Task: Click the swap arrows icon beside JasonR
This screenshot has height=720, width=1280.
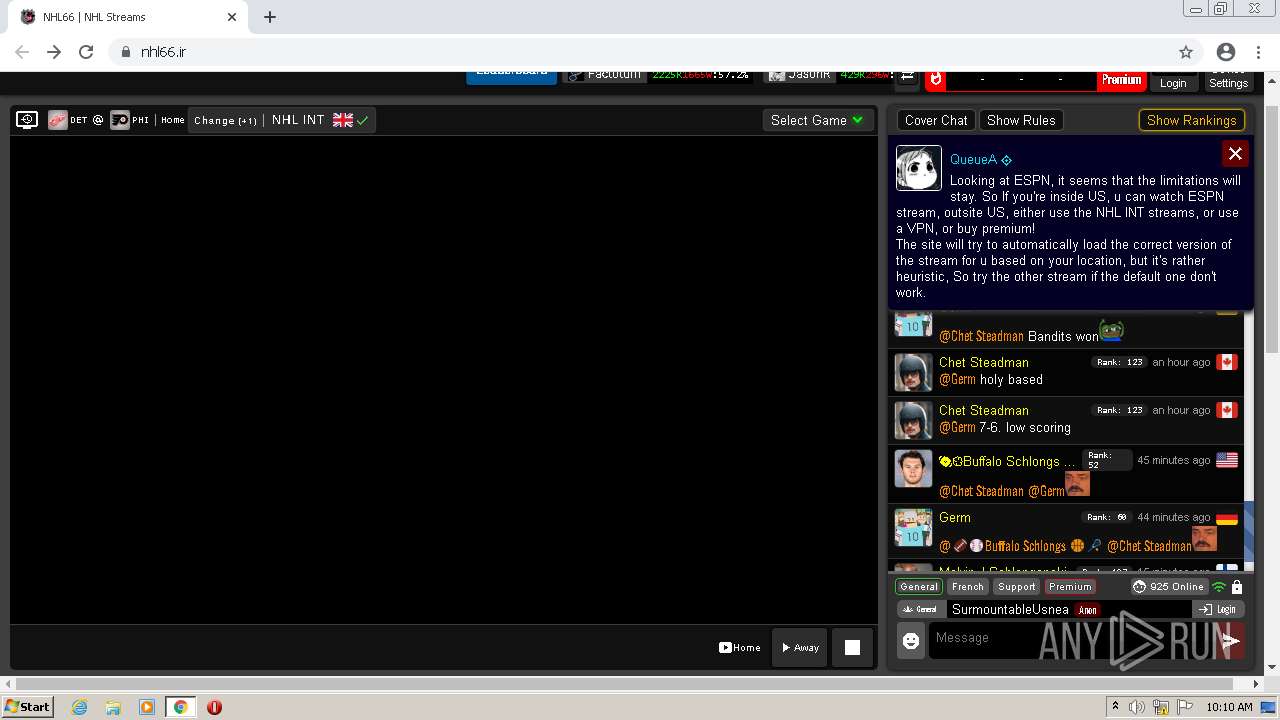Action: pos(907,77)
